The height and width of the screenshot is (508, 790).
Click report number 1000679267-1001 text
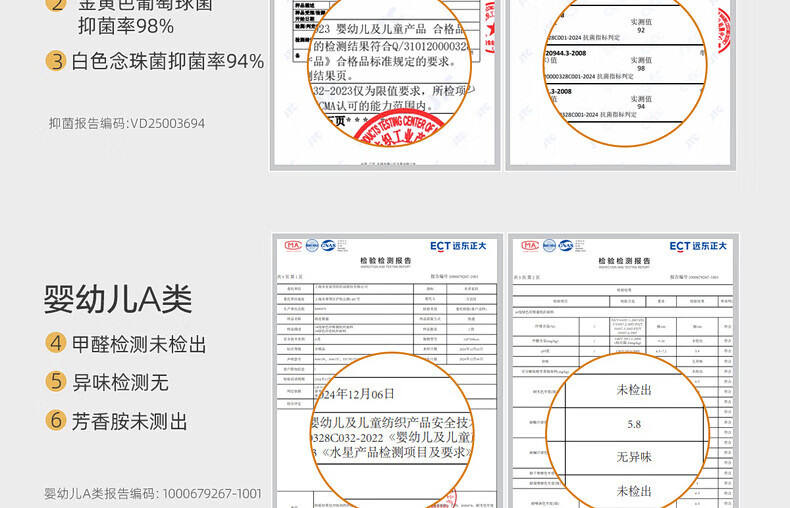coord(153,493)
